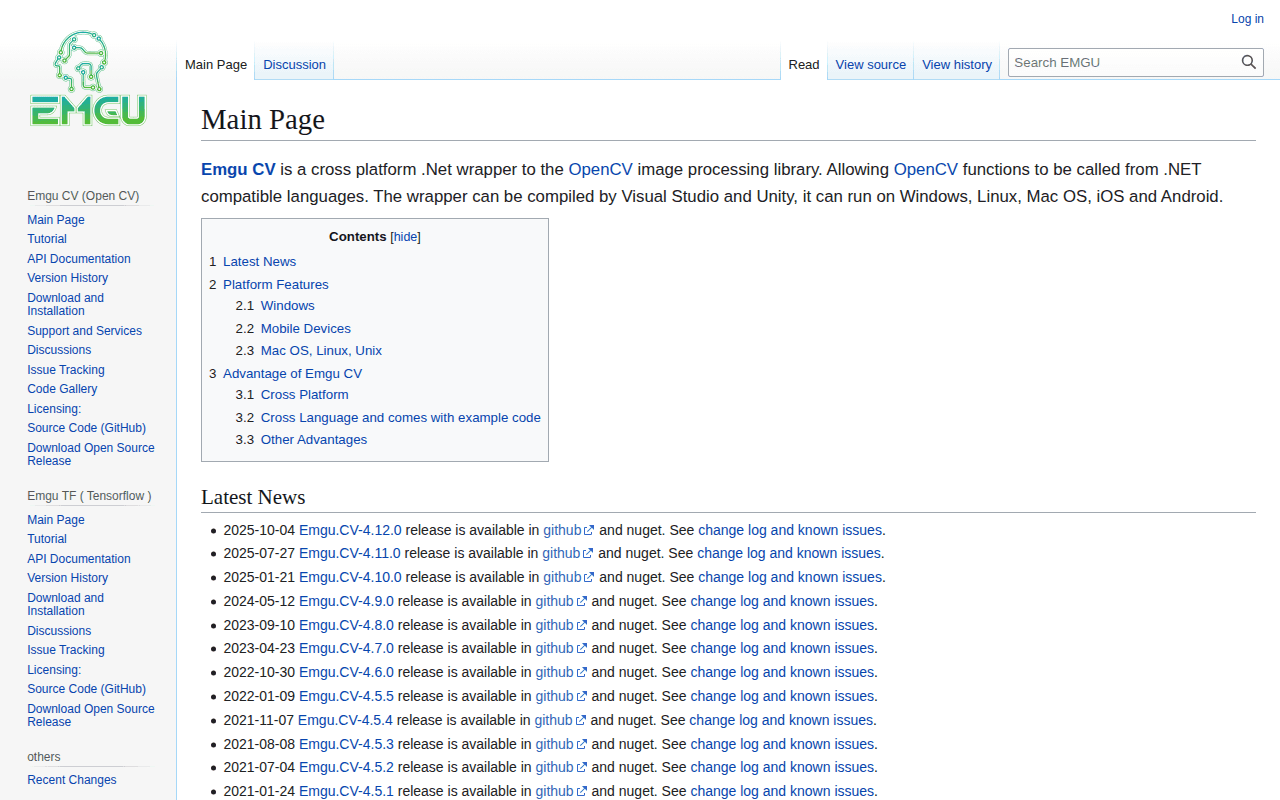1280x800 pixels.
Task: Open API Documentation under Emgu TF sidebar
Action: [x=79, y=559]
